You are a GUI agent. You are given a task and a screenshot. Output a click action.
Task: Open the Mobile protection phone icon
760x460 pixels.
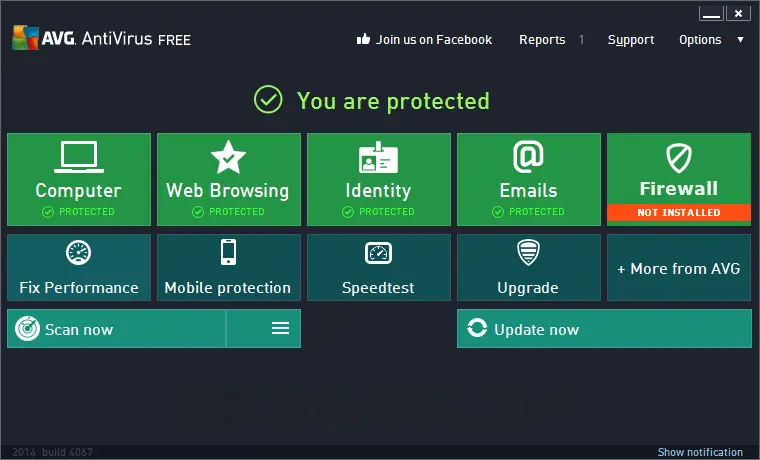(x=228, y=252)
